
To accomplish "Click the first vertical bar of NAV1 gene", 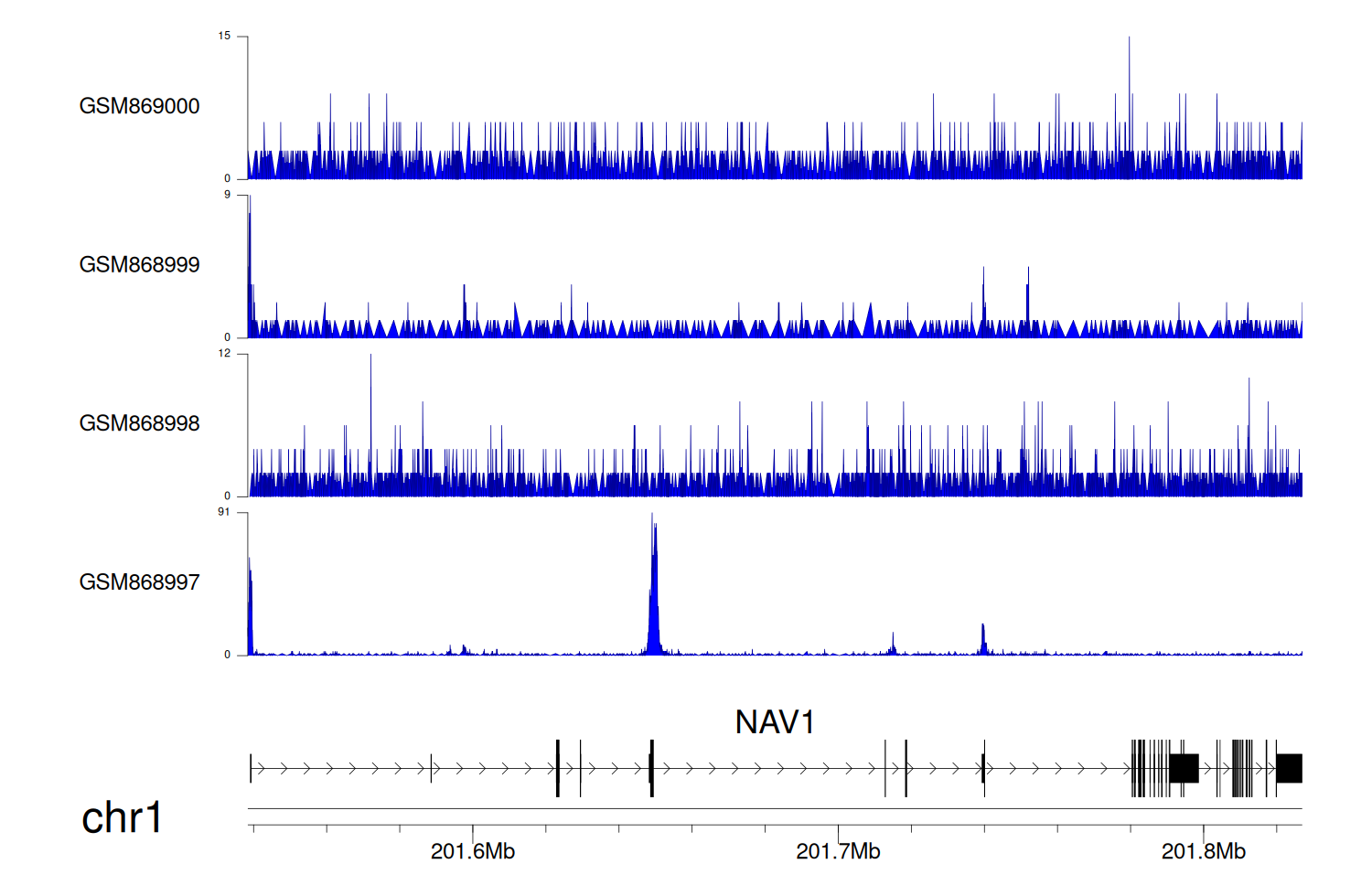I will [x=251, y=768].
